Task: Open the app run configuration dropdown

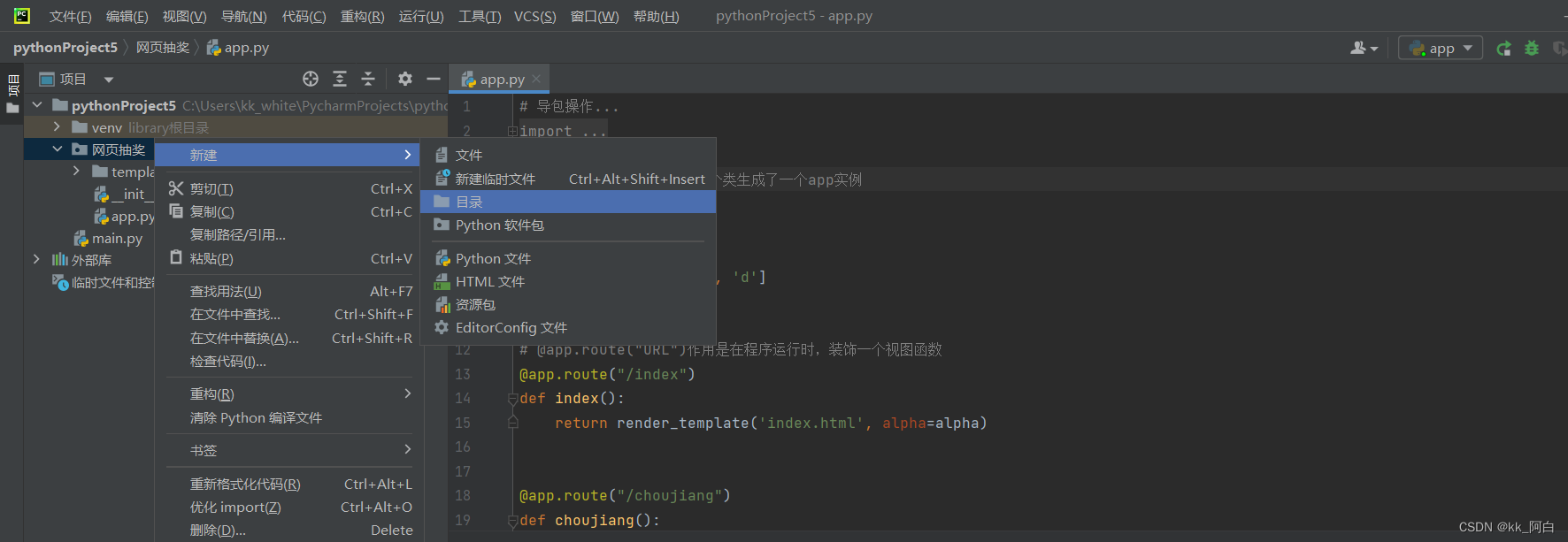Action: coord(1441,48)
